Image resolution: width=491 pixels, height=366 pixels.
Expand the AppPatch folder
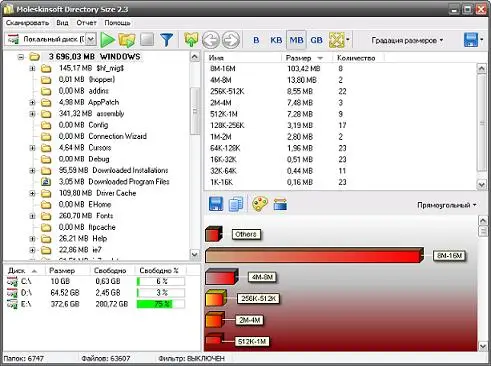point(32,102)
